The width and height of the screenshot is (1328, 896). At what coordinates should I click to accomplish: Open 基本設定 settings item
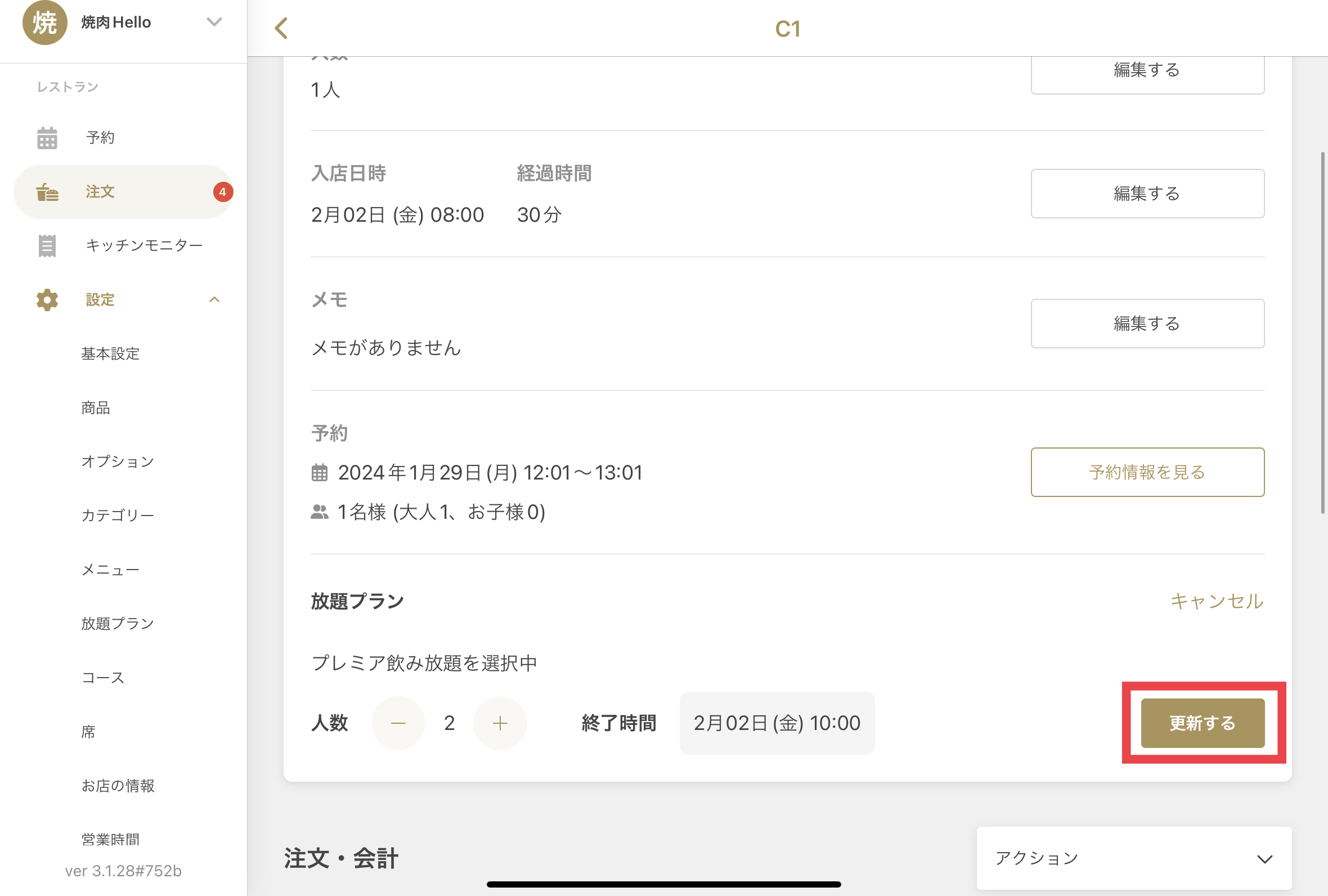[110, 353]
